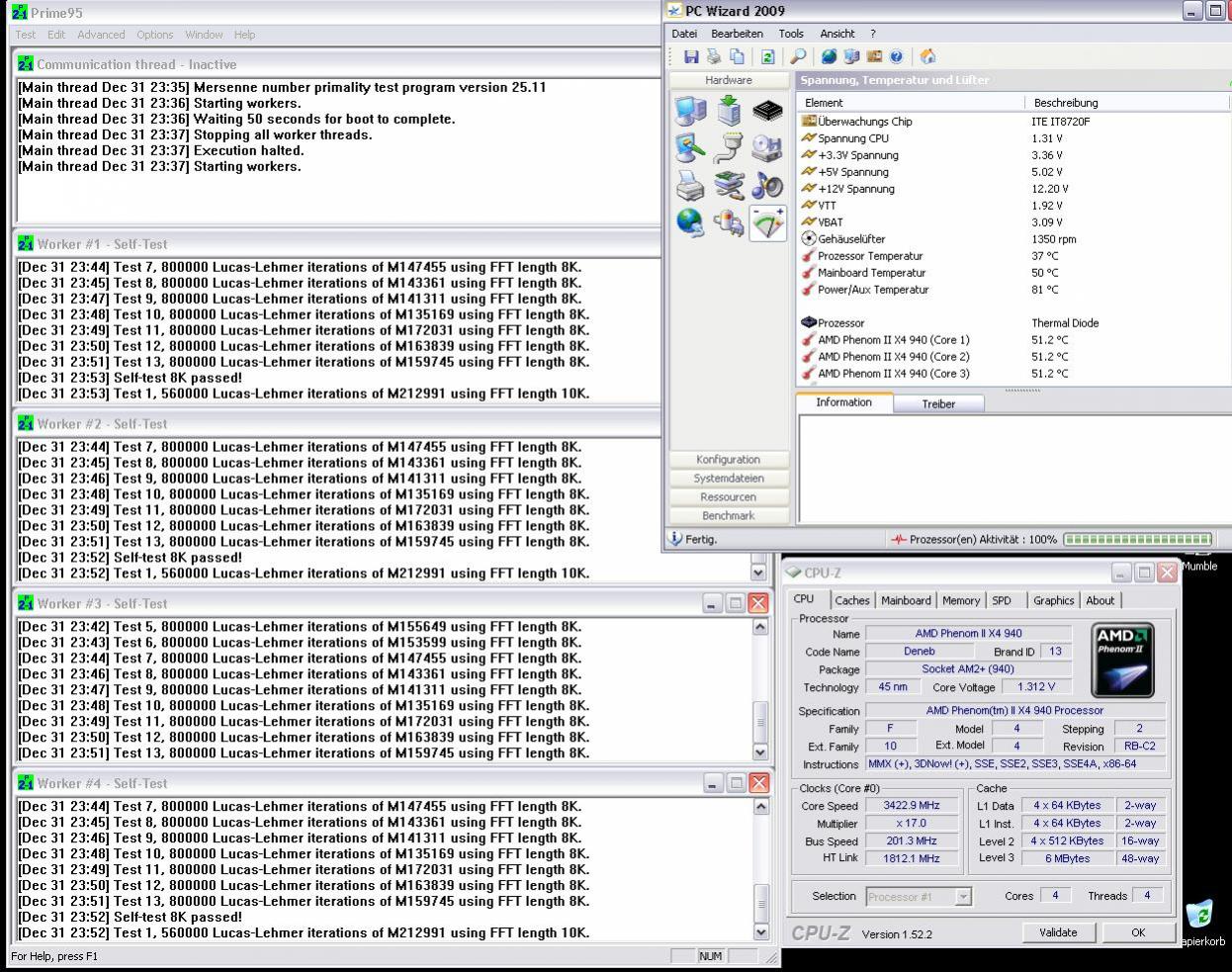This screenshot has width=1232, height=972.
Task: Click the house home icon in PC Wizard
Action: [927, 56]
